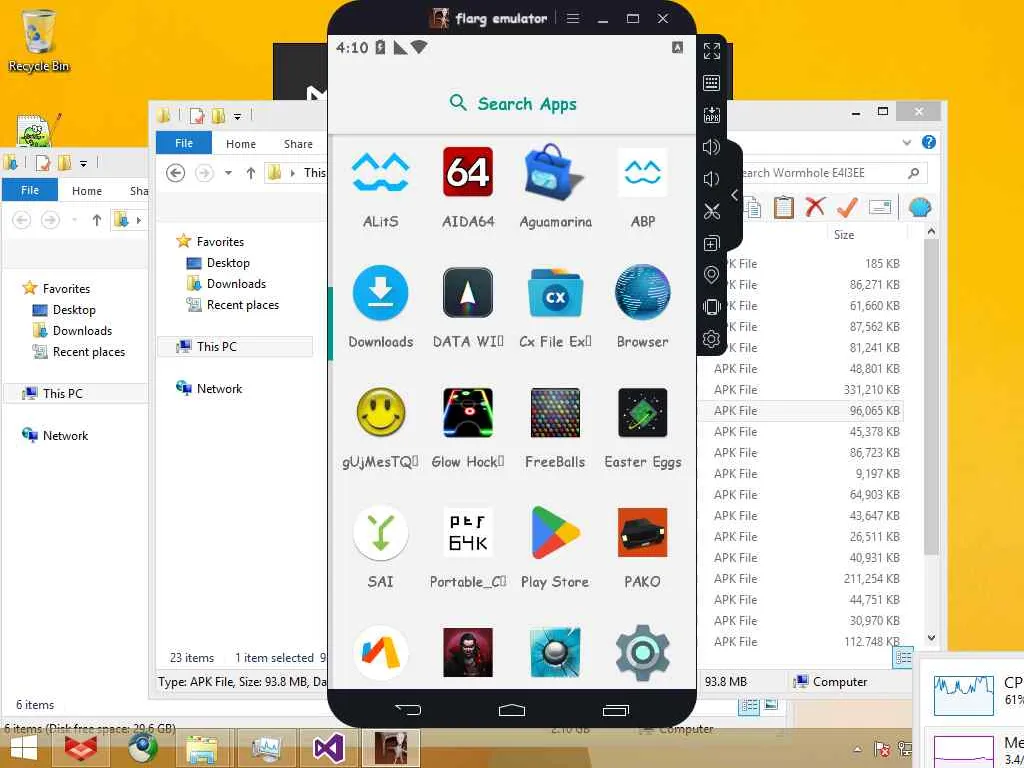Click the red X delete toolbar icon

click(x=815, y=207)
